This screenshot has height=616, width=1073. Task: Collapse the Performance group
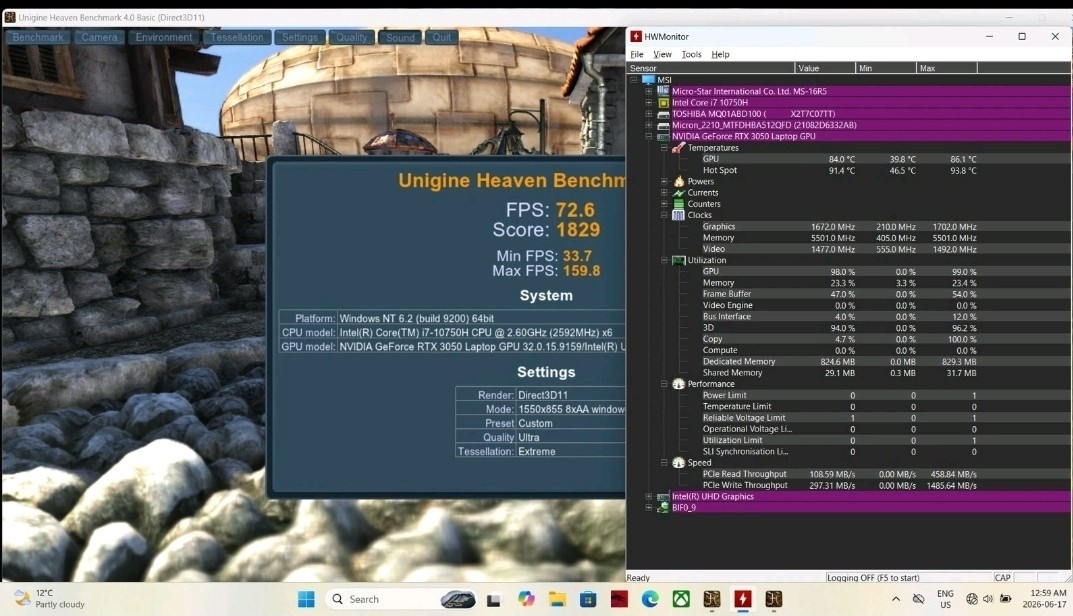tap(664, 384)
